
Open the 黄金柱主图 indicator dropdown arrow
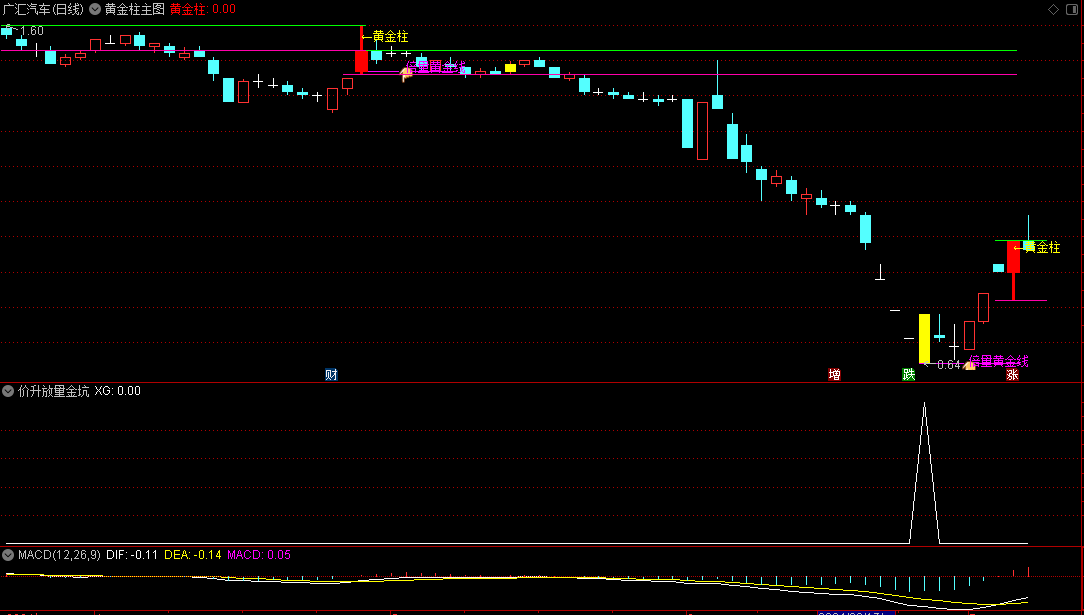pos(95,10)
